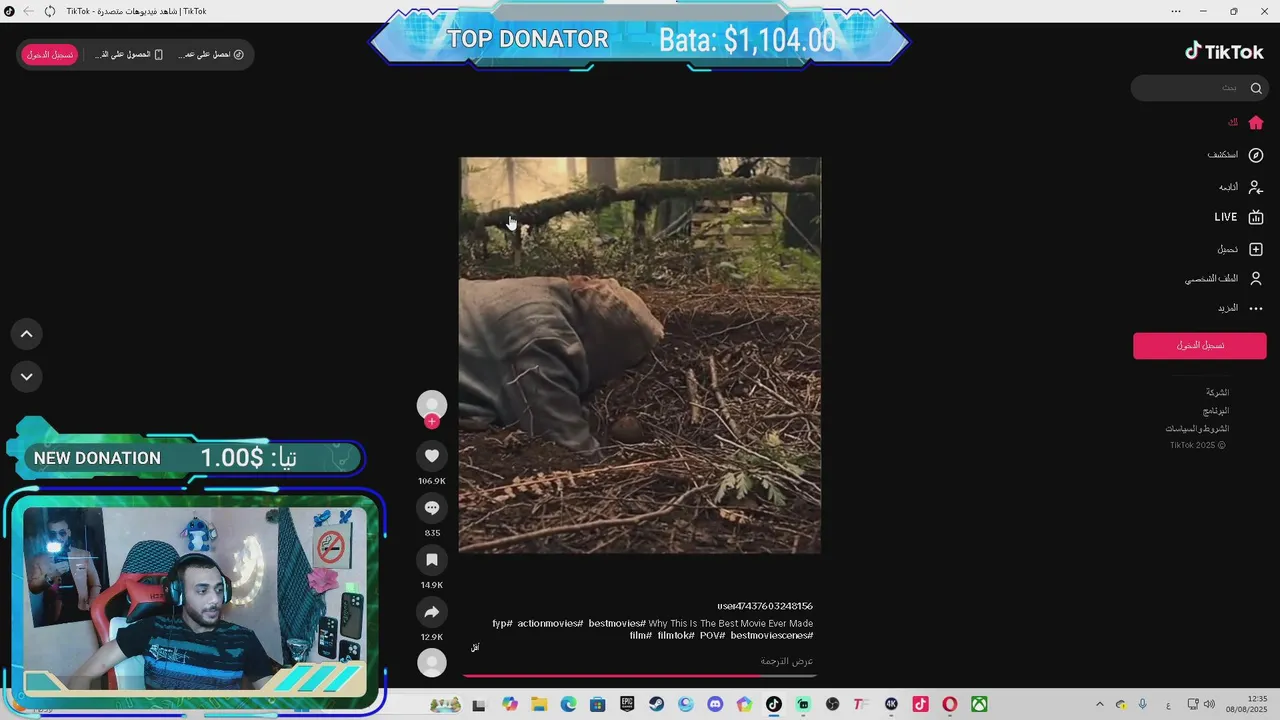The width and height of the screenshot is (1280, 720).
Task: Open Xbox app on taskbar
Action: tap(979, 705)
